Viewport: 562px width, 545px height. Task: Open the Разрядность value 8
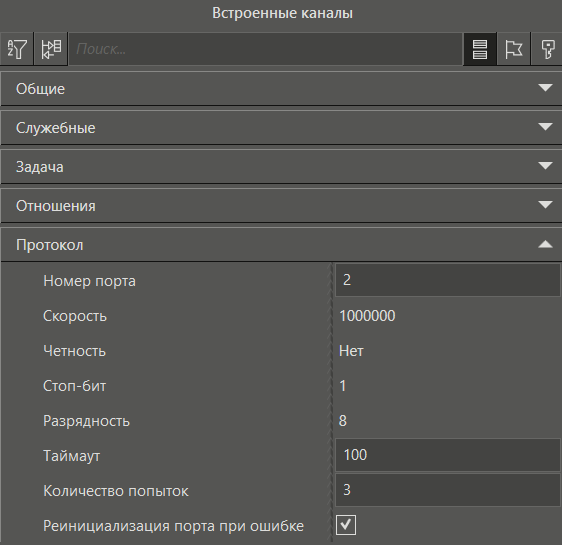[343, 421]
